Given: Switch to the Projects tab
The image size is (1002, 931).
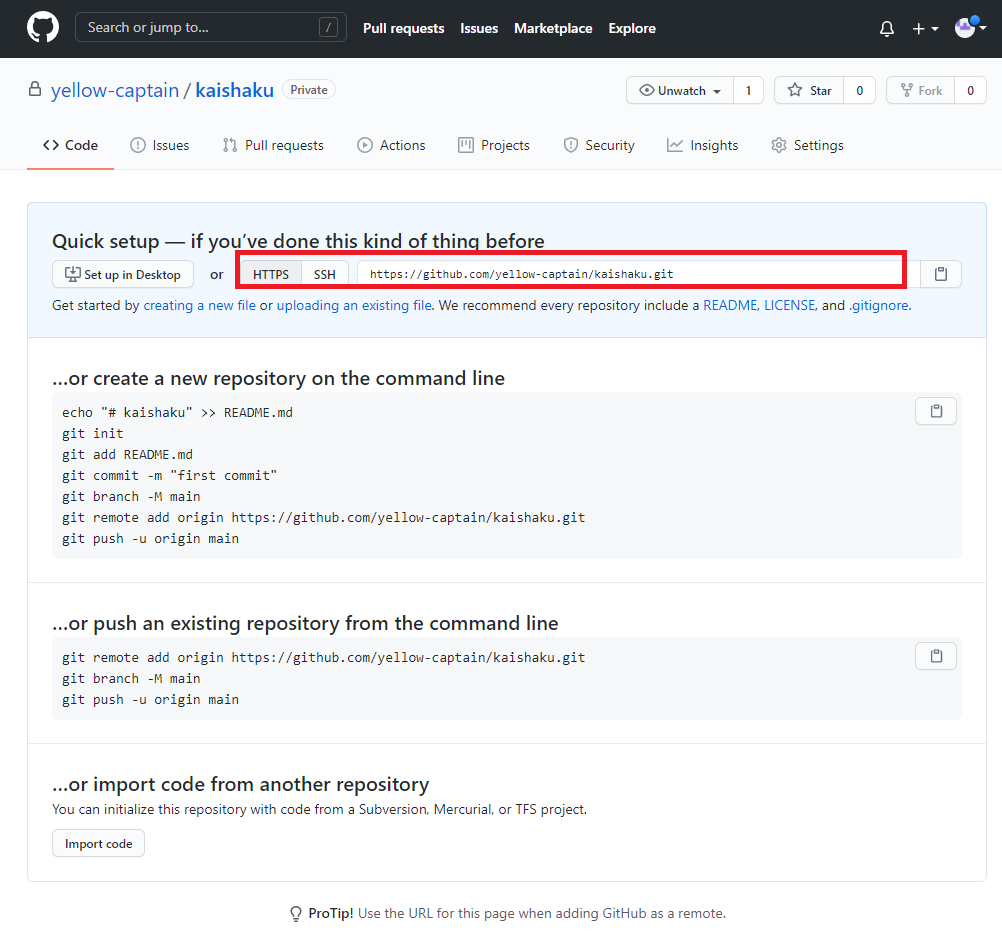Looking at the screenshot, I should tap(494, 146).
